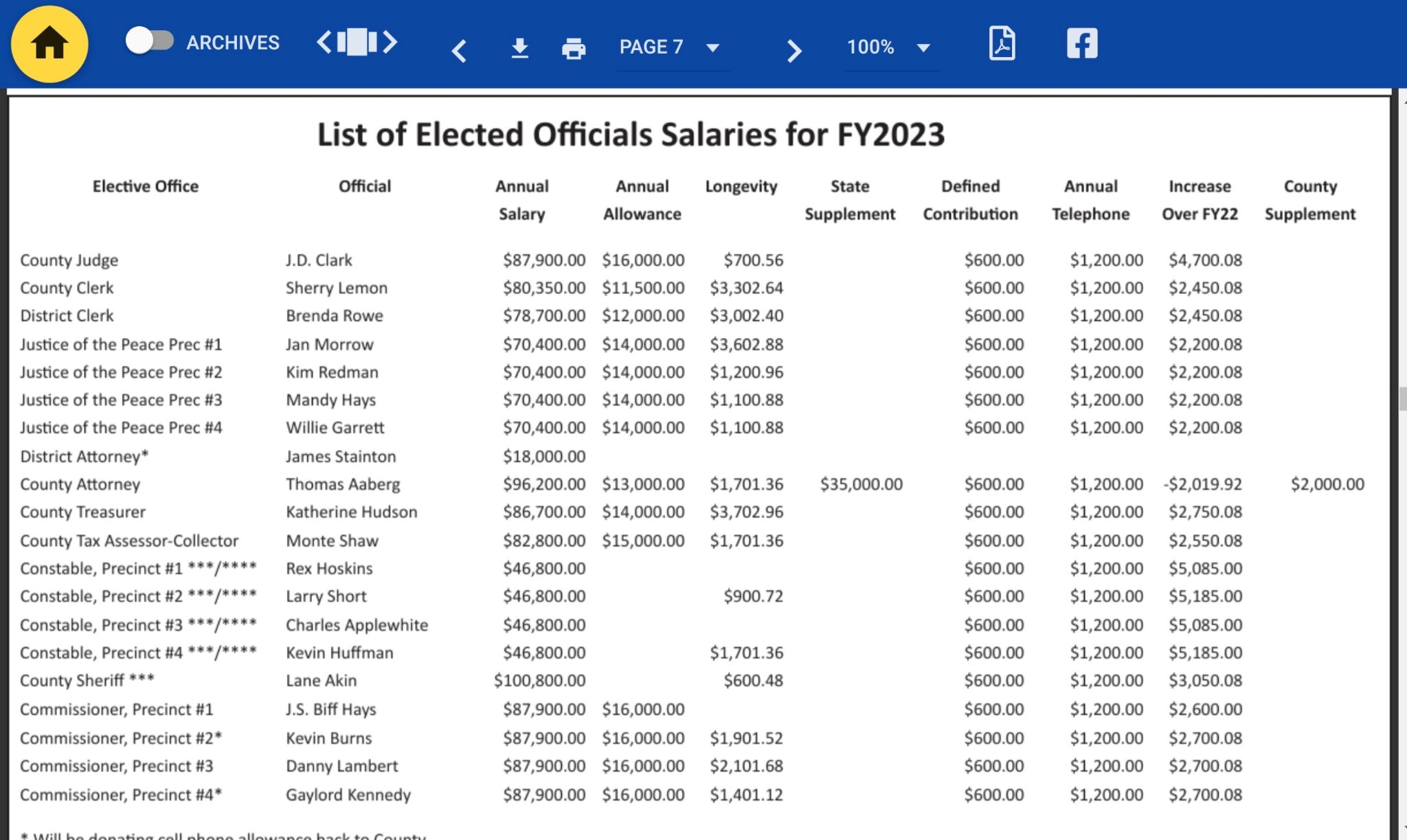
Task: Click the left chevron of carousel icon
Action: coord(324,42)
